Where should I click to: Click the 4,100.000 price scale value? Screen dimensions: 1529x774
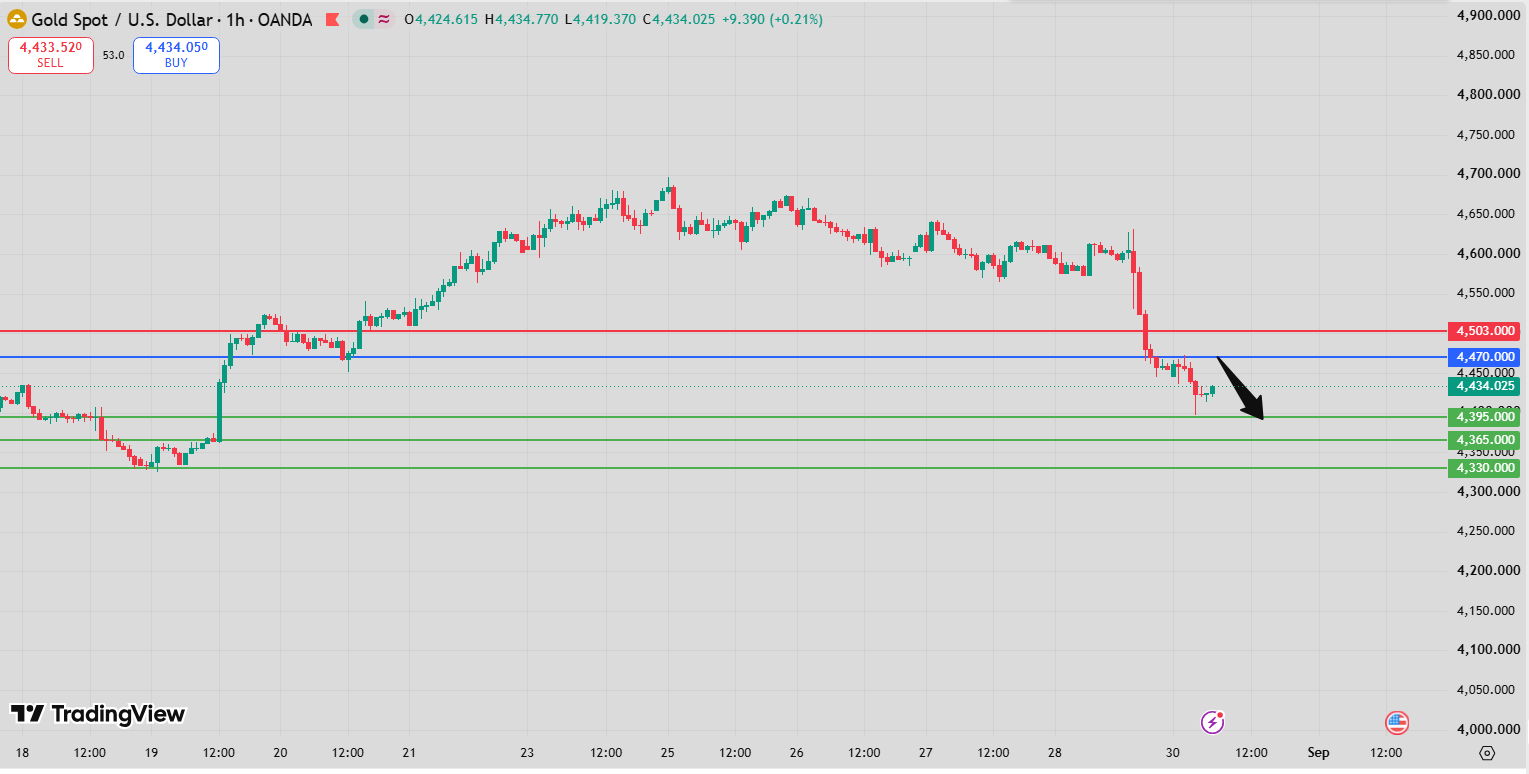coord(1487,650)
